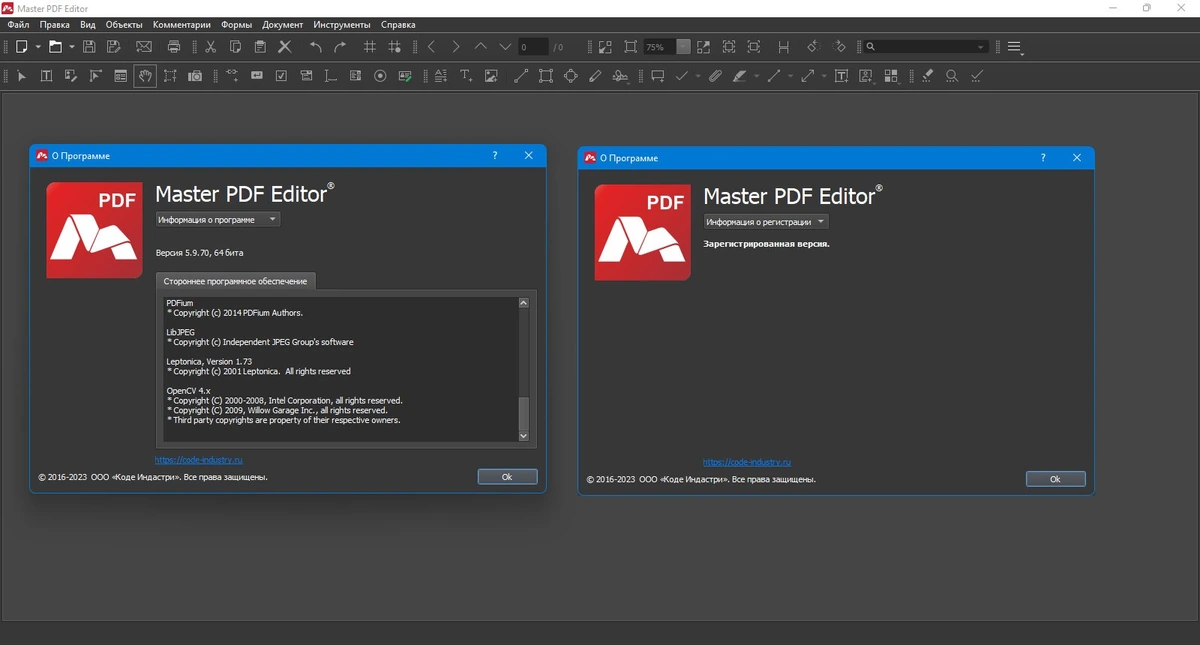Select the Check Box form tool
Screen dimensions: 1200x645
point(281,76)
